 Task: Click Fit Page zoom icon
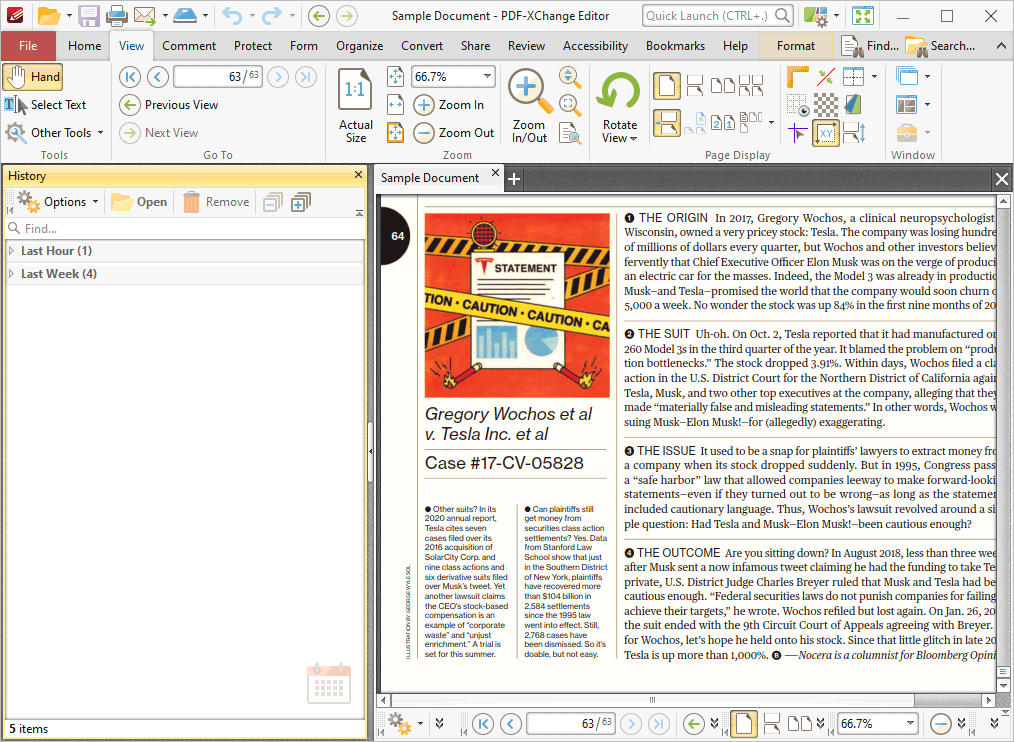[395, 76]
